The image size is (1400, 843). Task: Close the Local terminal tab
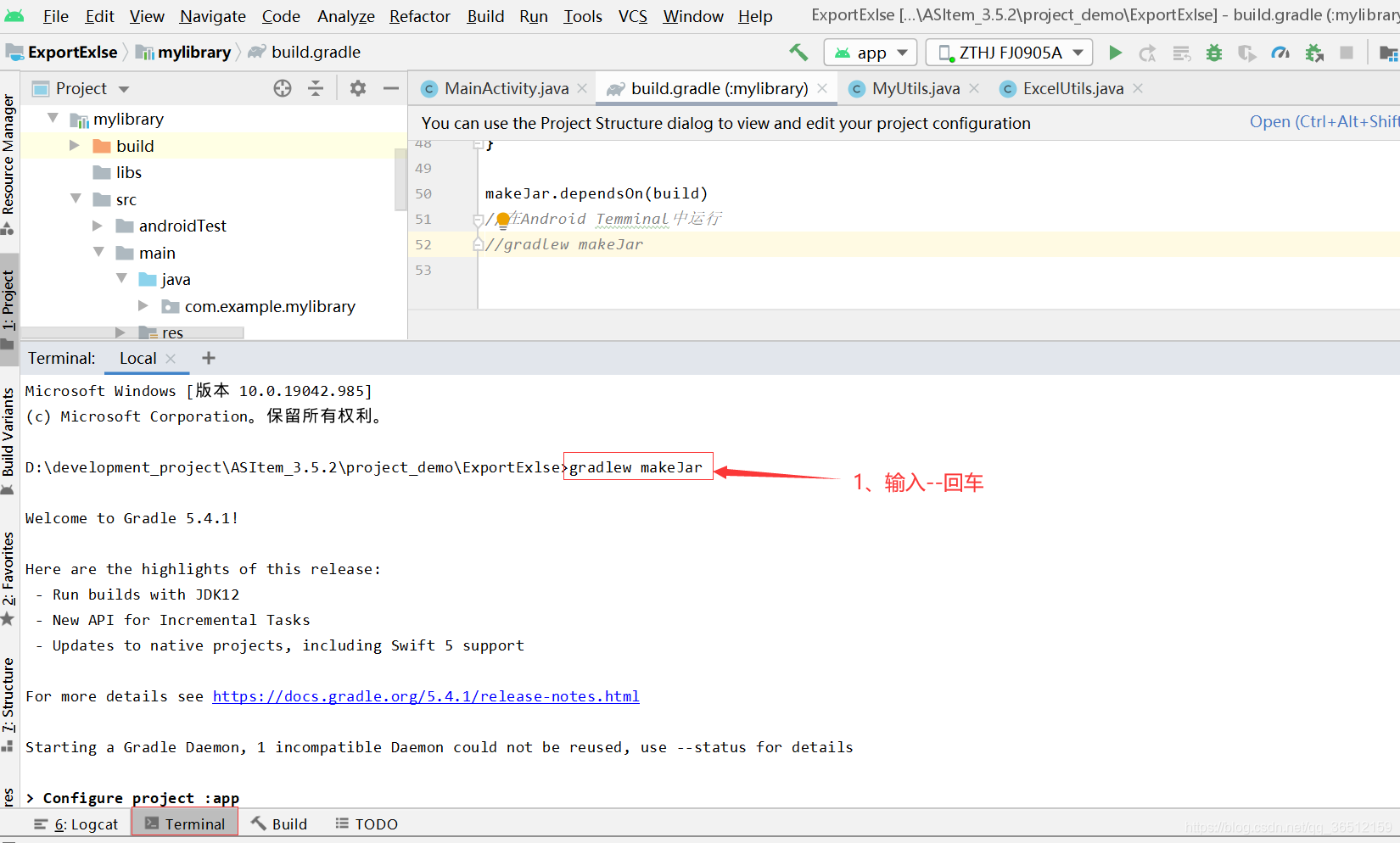click(x=171, y=359)
